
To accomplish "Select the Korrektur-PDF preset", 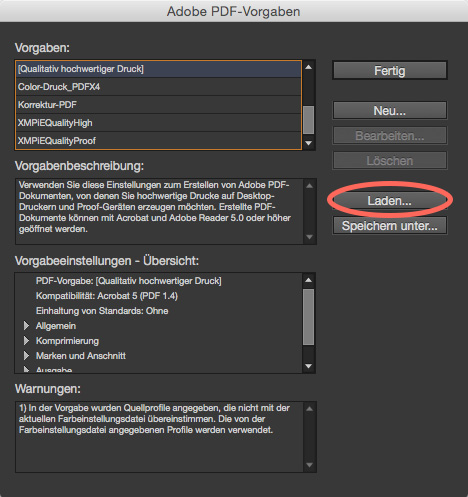I will pyautogui.click(x=159, y=105).
